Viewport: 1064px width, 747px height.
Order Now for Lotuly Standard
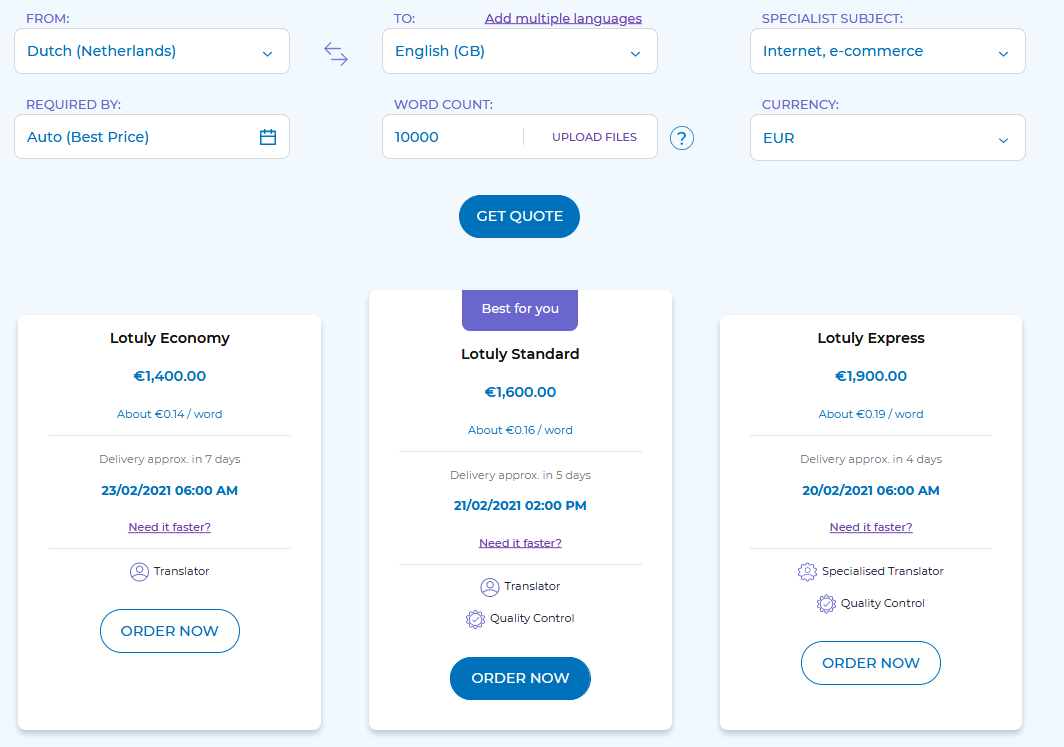tap(520, 678)
